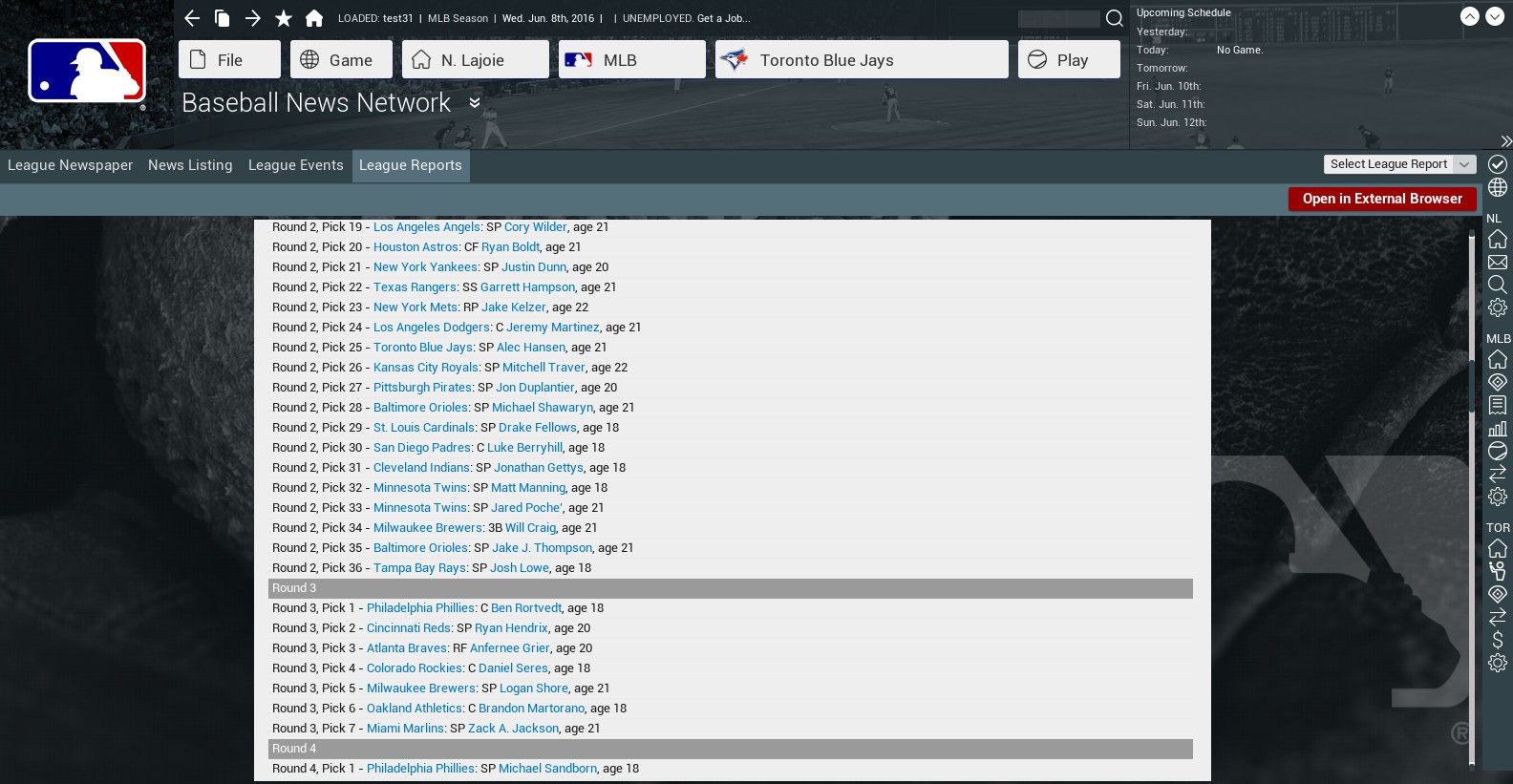Open the TOR settings gear icon
This screenshot has height=784, width=1513.
[1498, 663]
